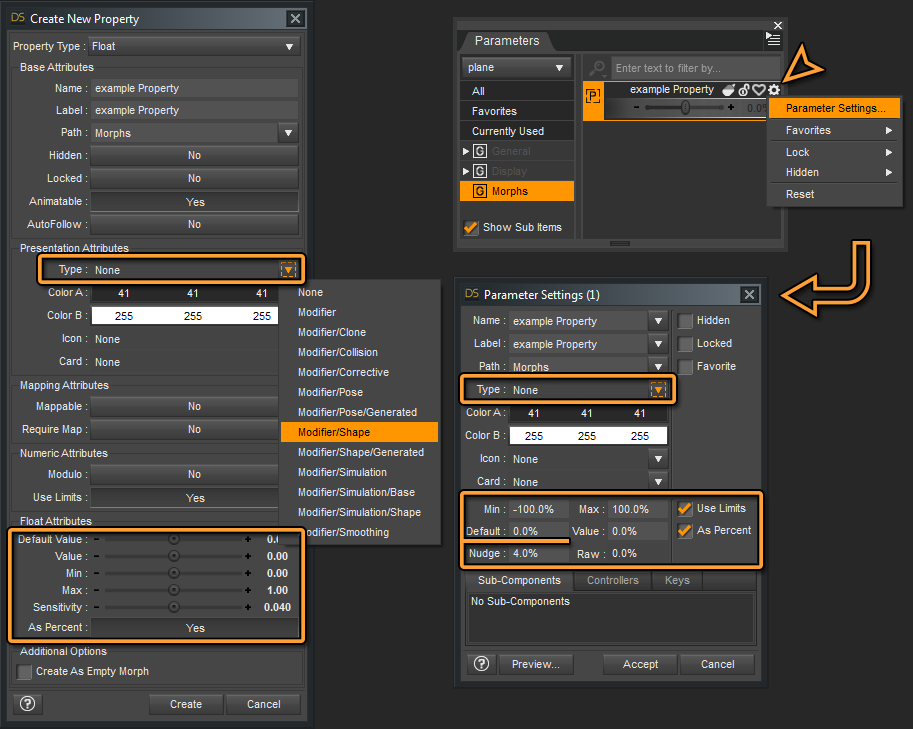This screenshot has width=913, height=729.
Task: Click the heart favorite icon on example Property
Action: coord(759,90)
